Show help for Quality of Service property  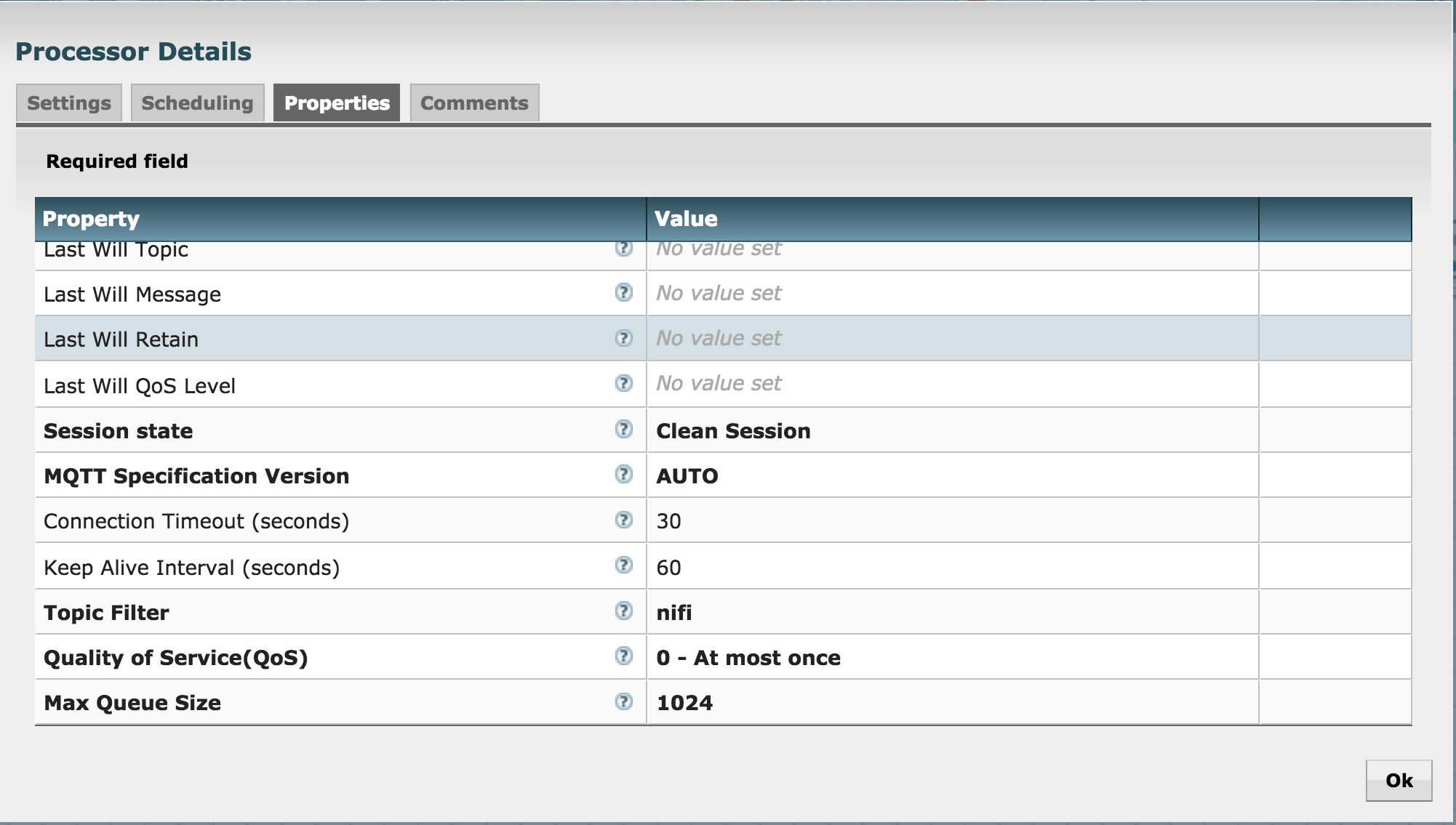[x=623, y=656]
